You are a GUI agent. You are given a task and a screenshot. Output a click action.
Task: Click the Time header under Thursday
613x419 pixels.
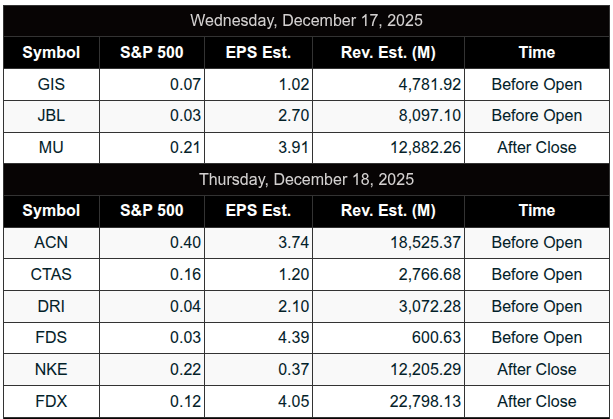click(536, 210)
